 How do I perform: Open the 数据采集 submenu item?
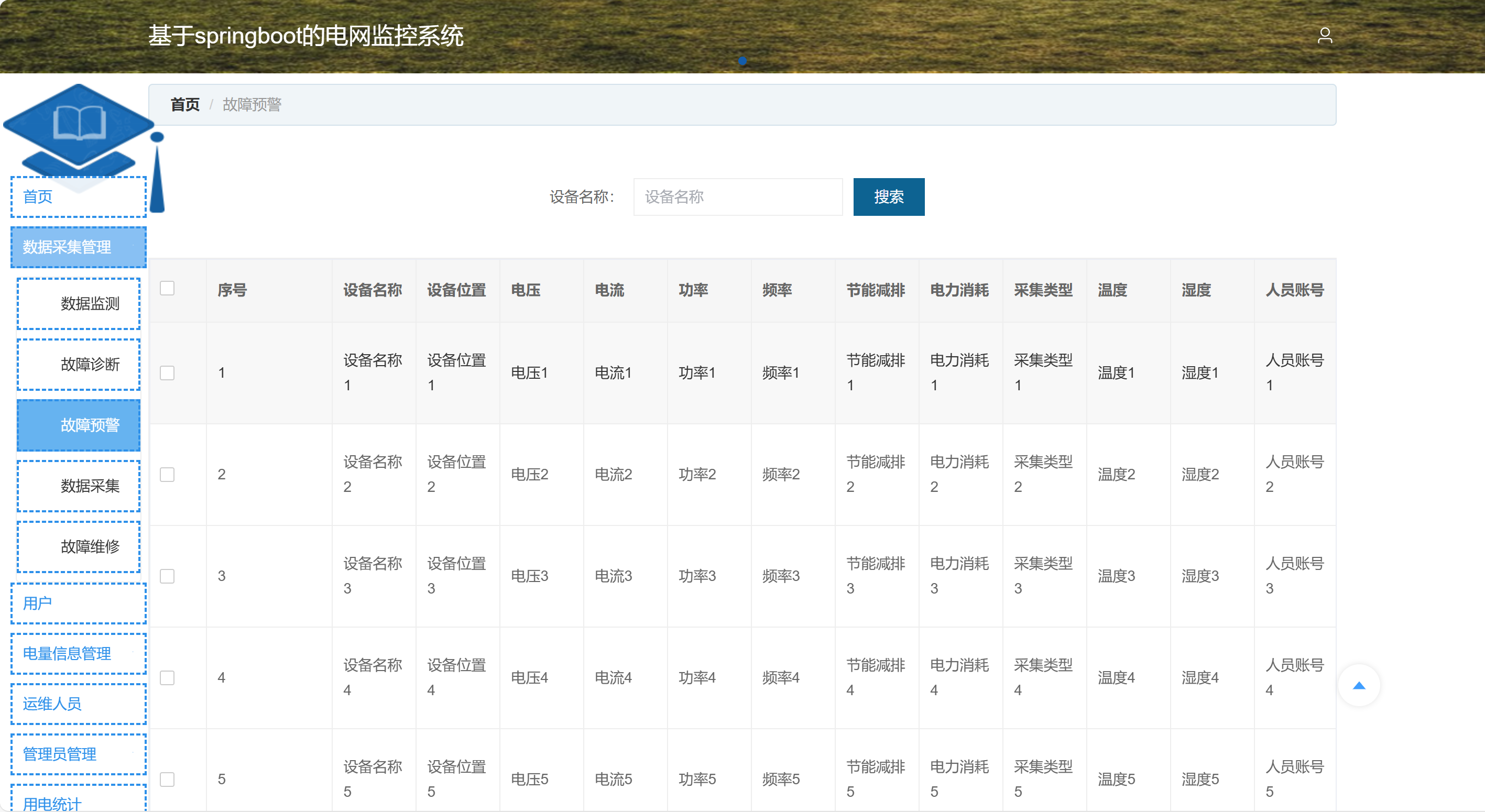pyautogui.click(x=79, y=486)
